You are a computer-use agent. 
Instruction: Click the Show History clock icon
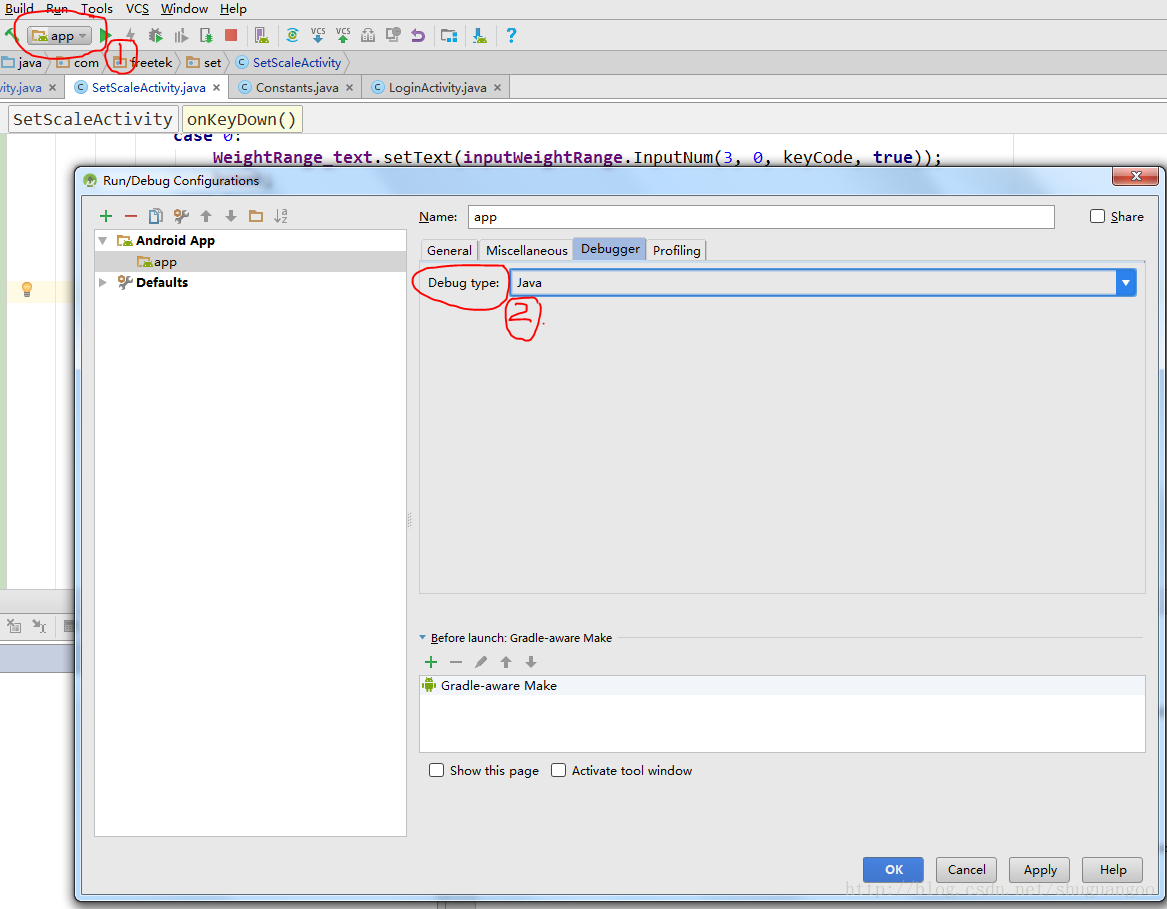coord(393,35)
